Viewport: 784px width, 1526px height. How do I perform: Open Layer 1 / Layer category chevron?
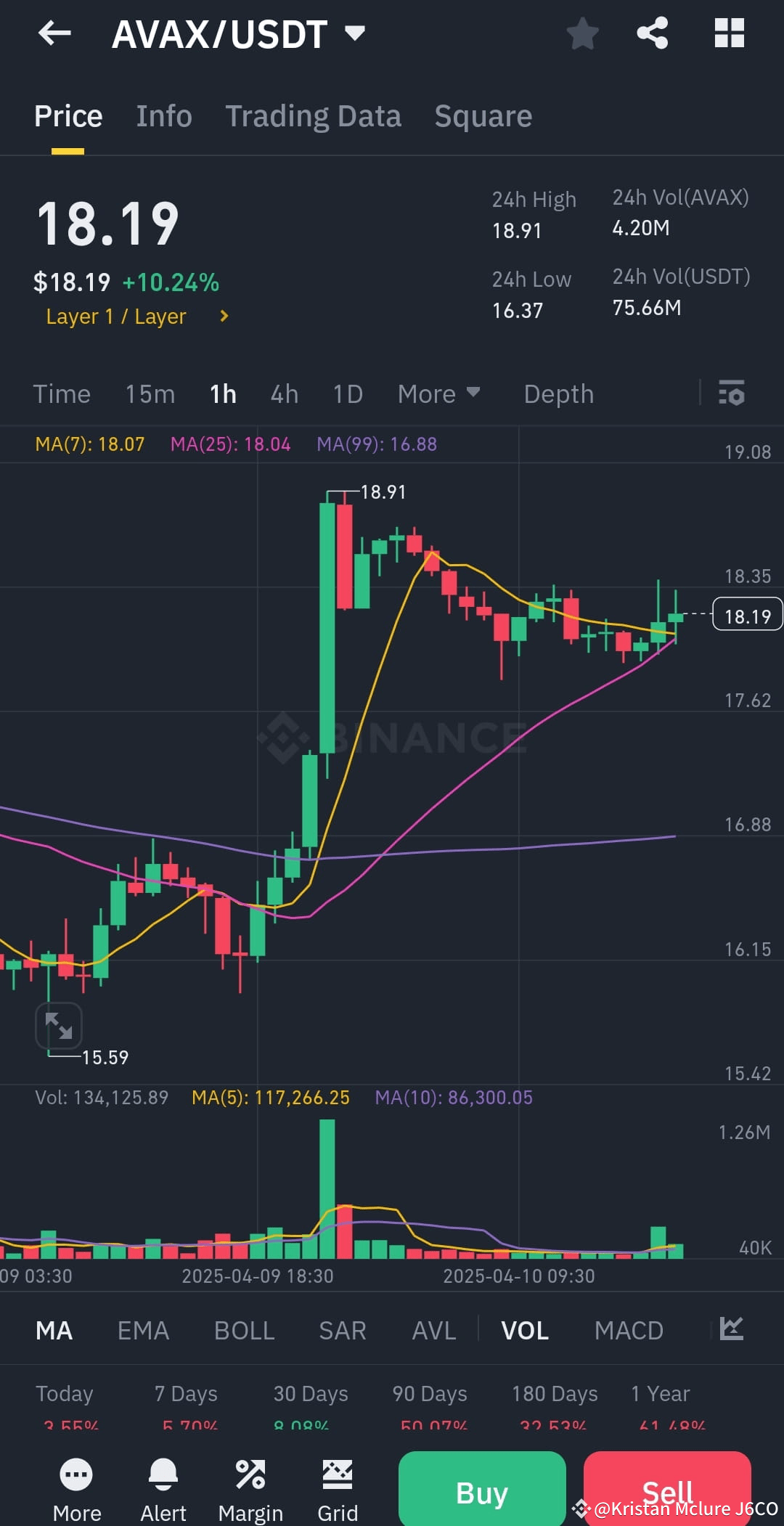tap(224, 316)
